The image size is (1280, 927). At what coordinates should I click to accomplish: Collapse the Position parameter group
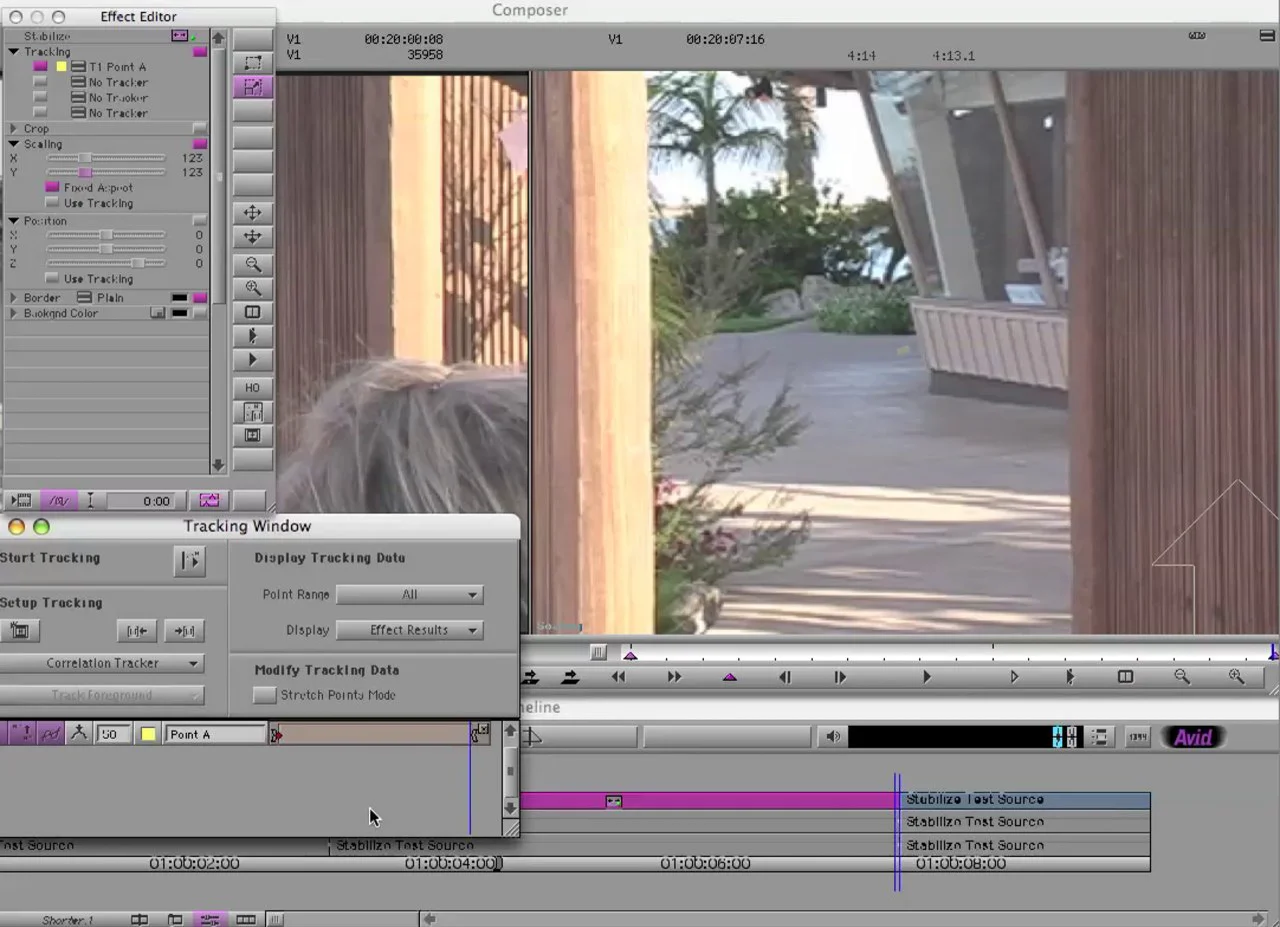click(14, 221)
